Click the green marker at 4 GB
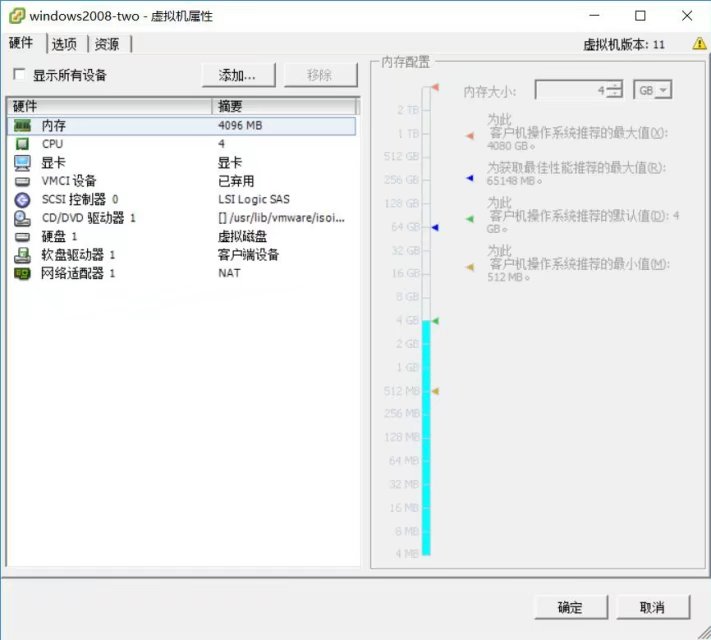Viewport: 711px width, 640px height. coord(435,321)
